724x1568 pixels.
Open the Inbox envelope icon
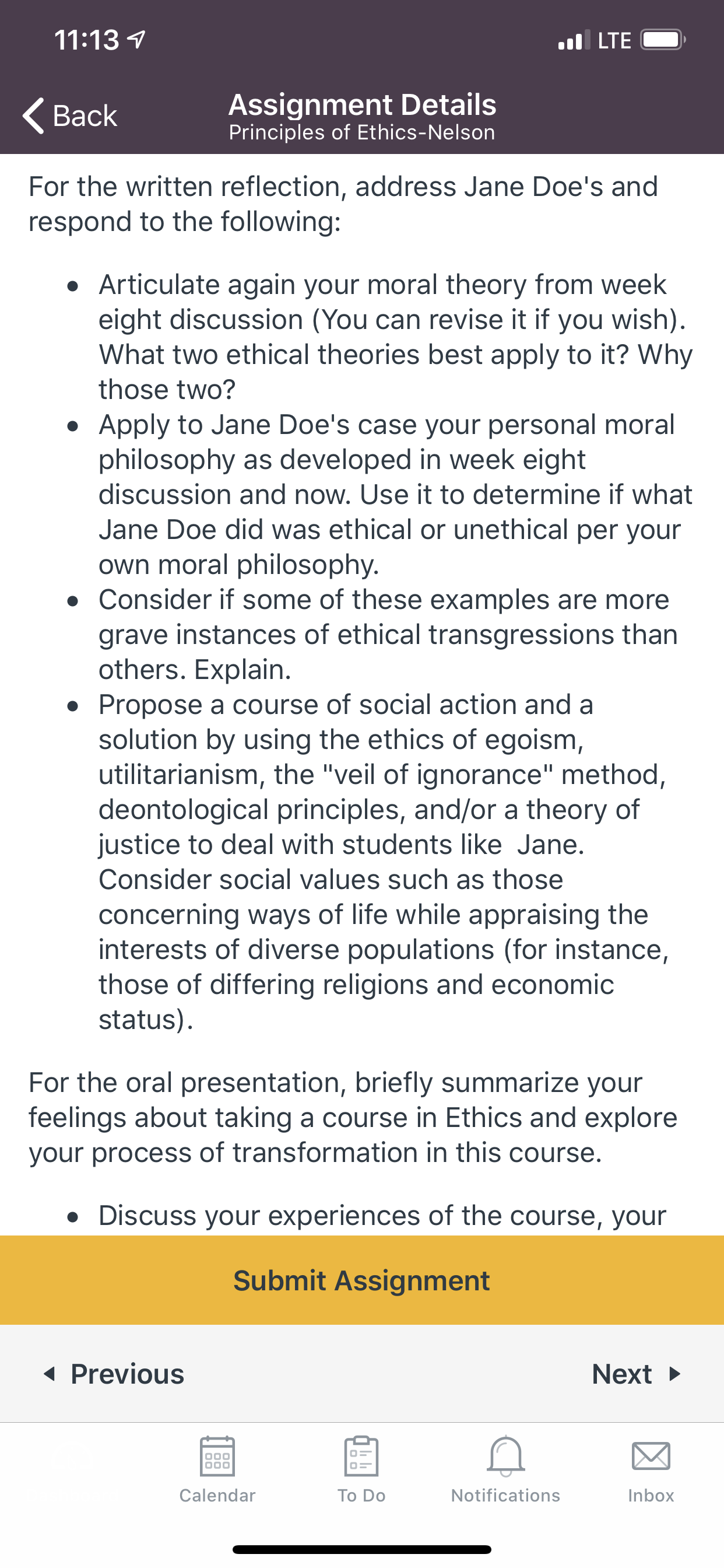click(651, 1456)
